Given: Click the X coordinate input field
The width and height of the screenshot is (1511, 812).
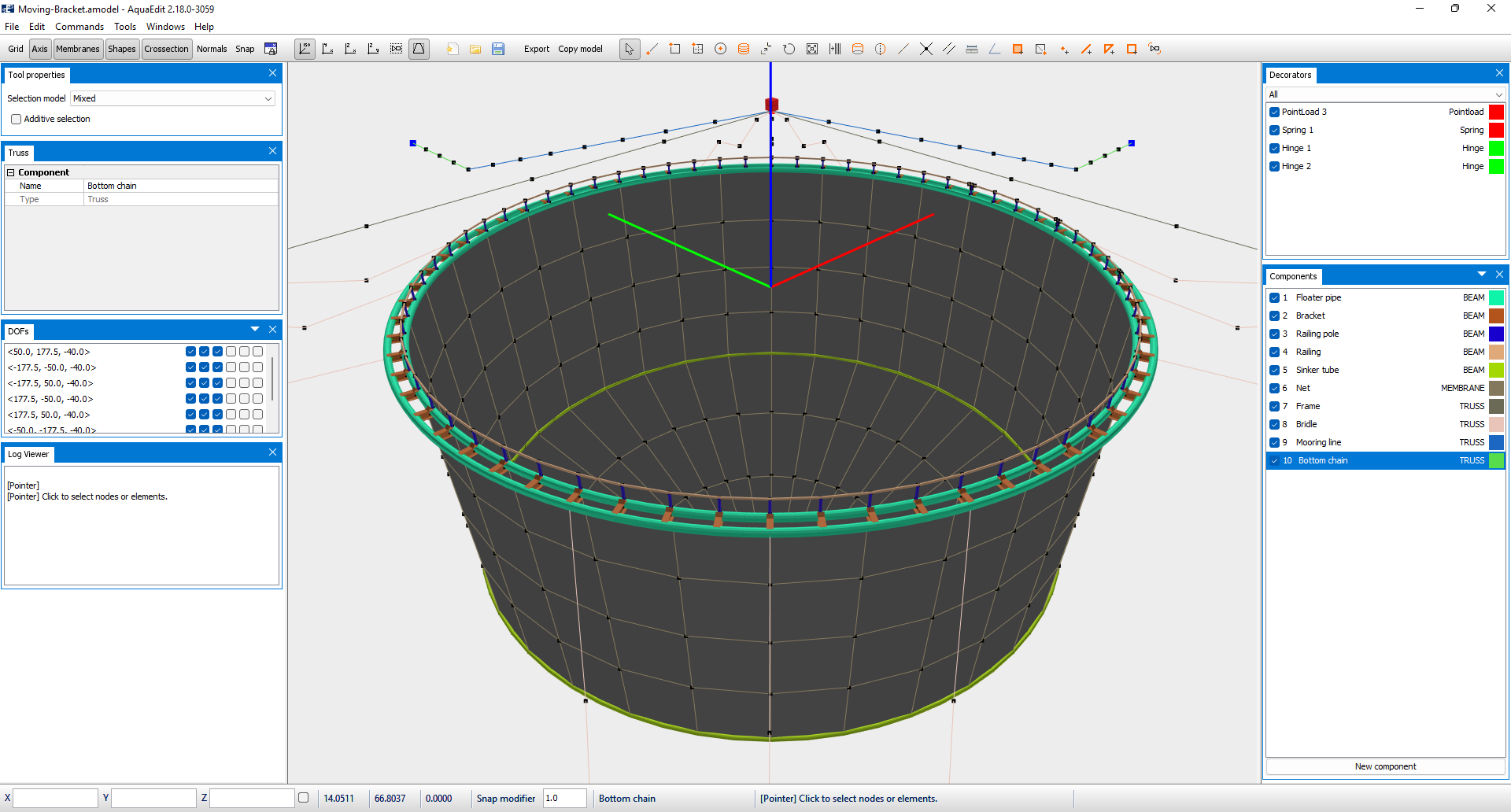Looking at the screenshot, I should 55,798.
